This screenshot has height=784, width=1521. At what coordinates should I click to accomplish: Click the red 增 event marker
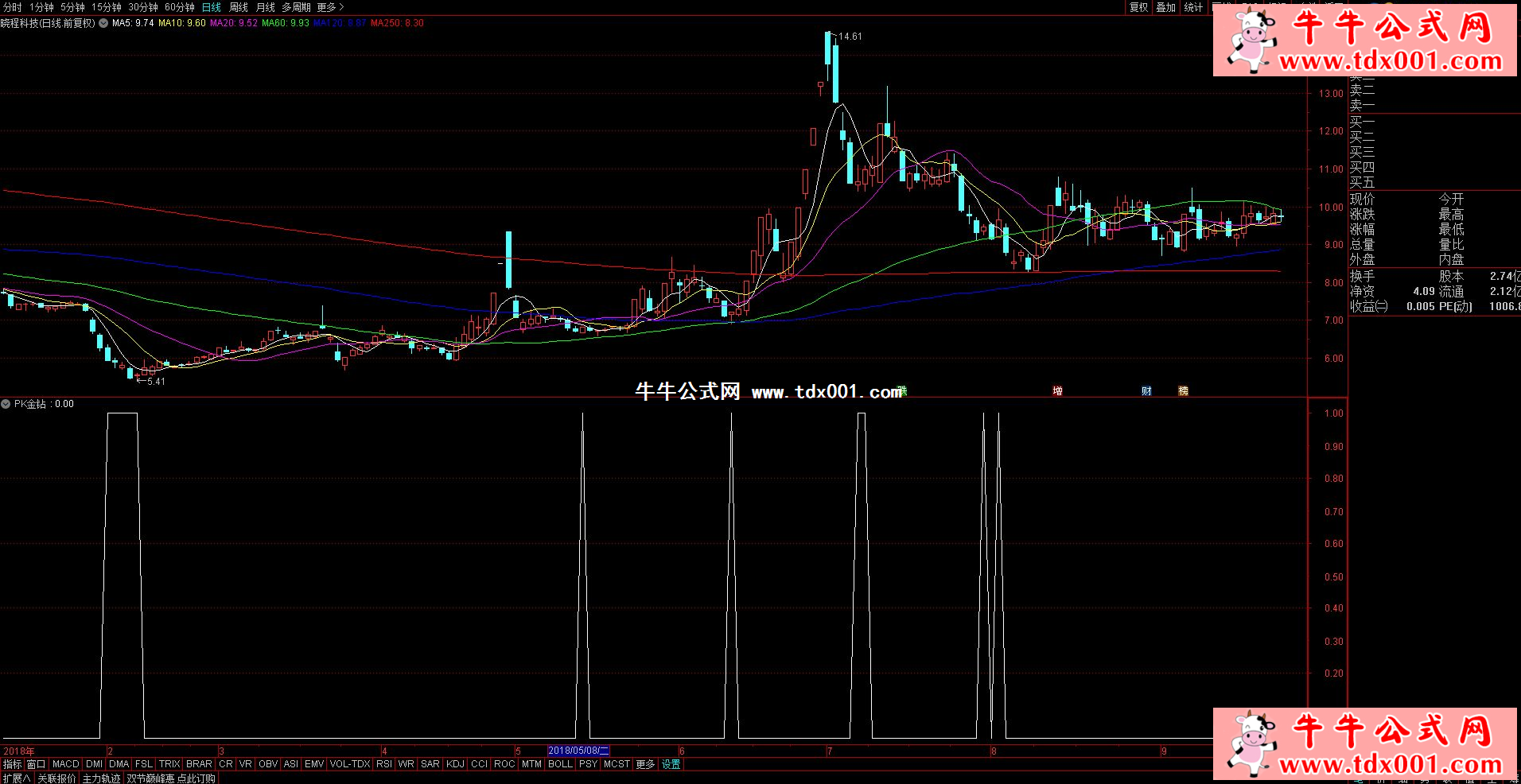coord(1057,390)
